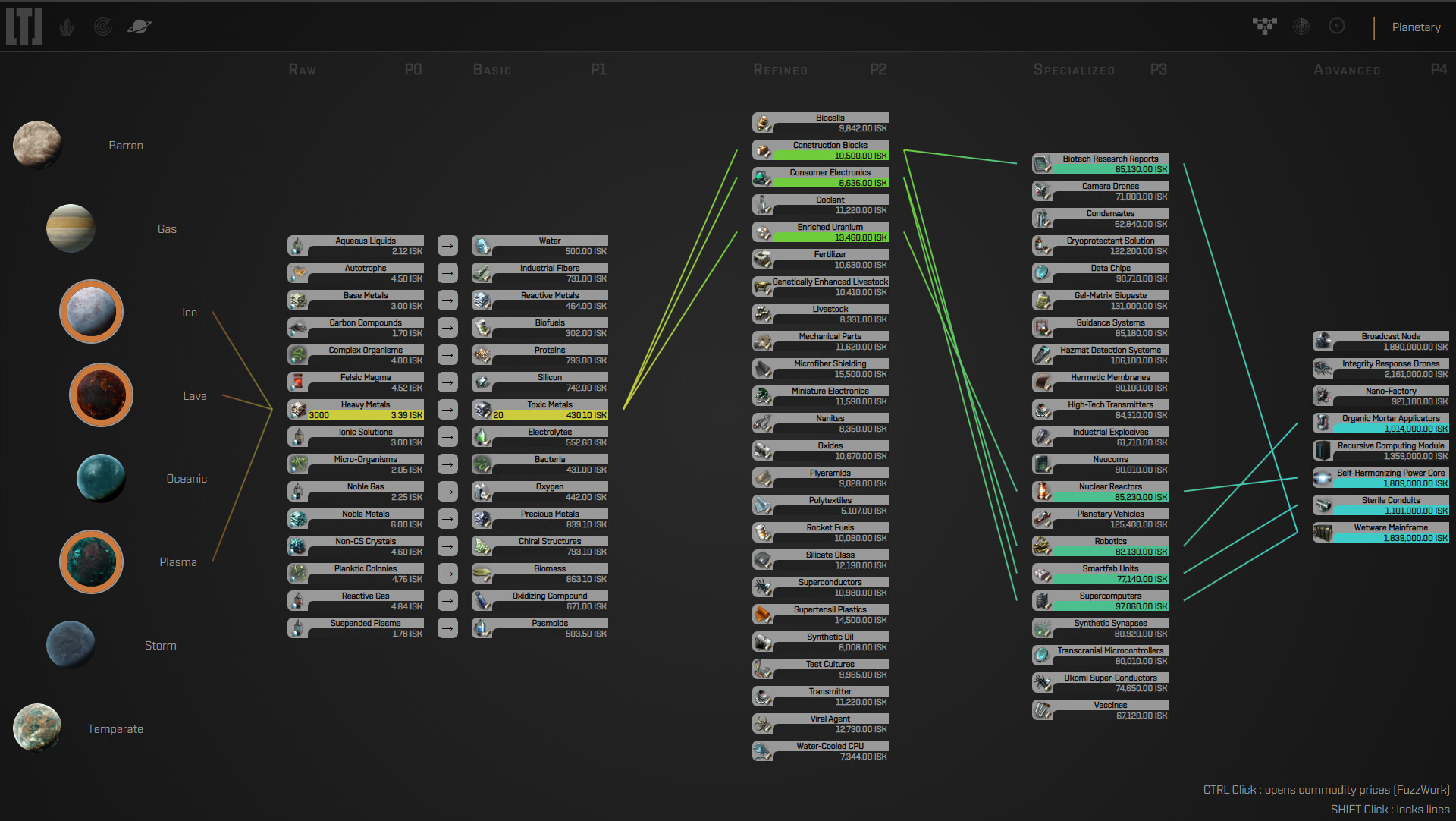Click the planet icon in top-left toolbar
Image resolution: width=1456 pixels, height=821 pixels.
(x=140, y=27)
